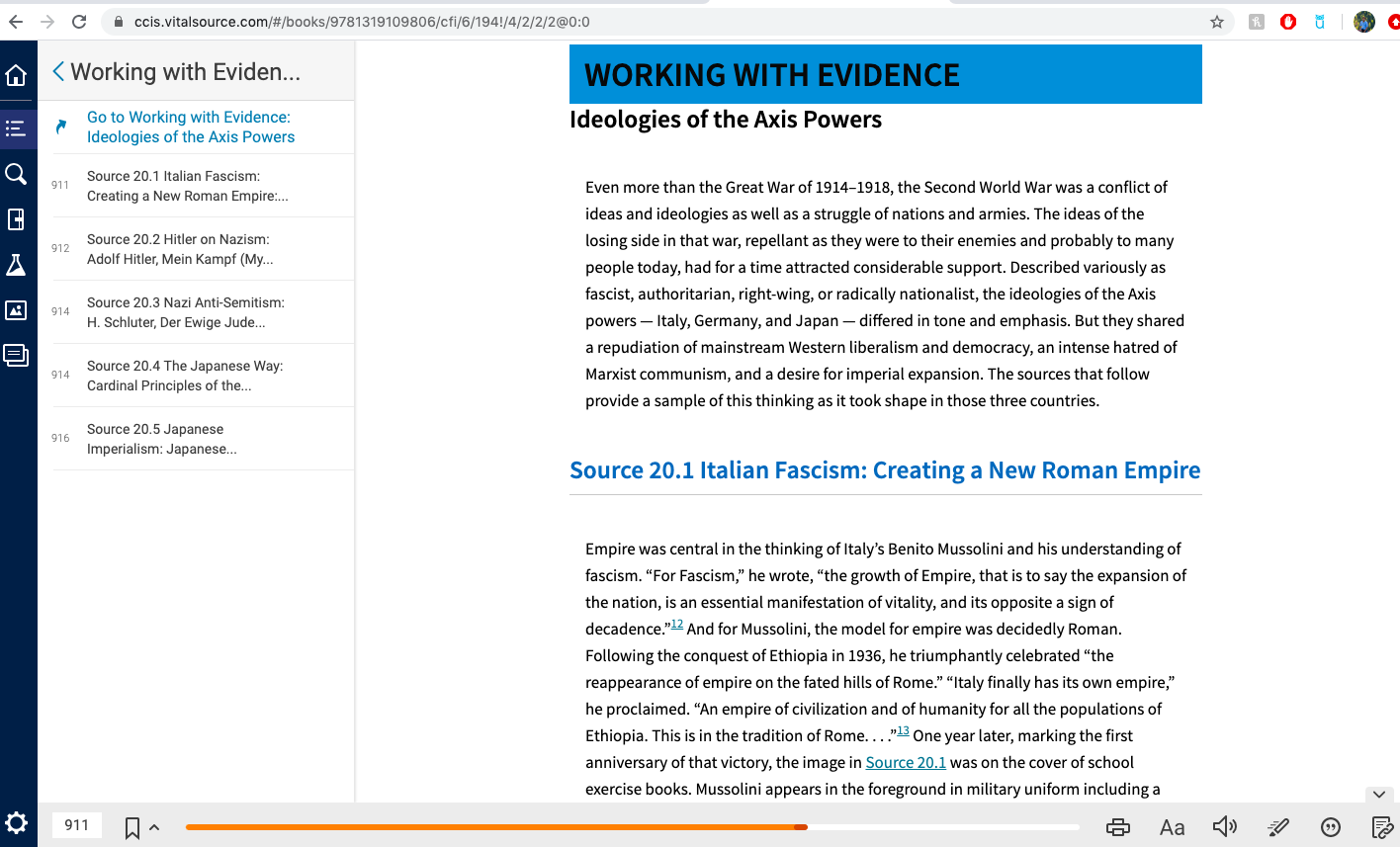Viewport: 1400px width, 847px height.
Task: Open the notebook notes icon
Action: (16, 355)
